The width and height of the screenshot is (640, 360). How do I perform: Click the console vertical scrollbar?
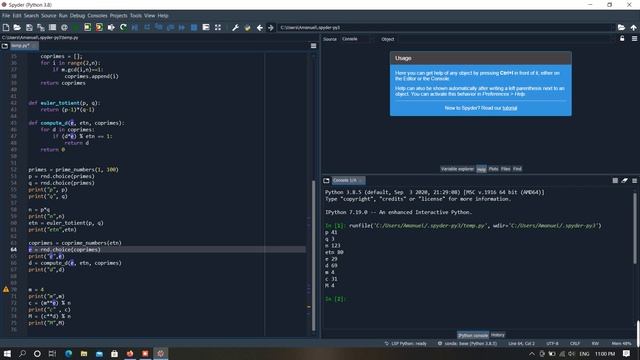point(635,229)
